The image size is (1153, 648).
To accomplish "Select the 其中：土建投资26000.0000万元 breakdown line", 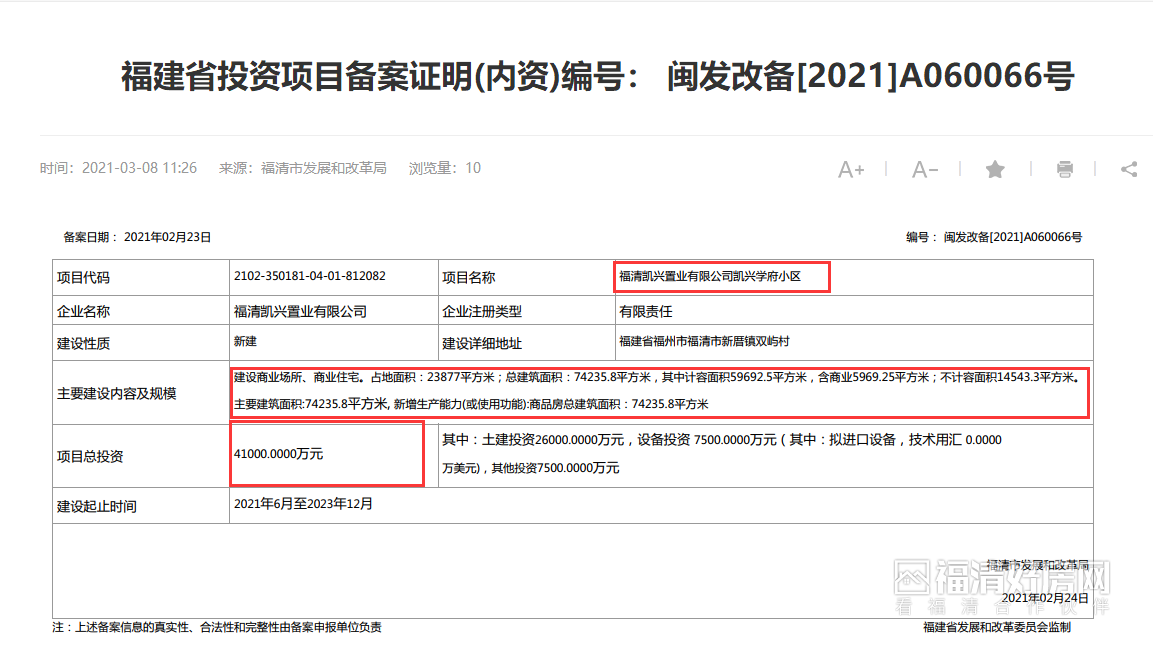I will (x=721, y=440).
